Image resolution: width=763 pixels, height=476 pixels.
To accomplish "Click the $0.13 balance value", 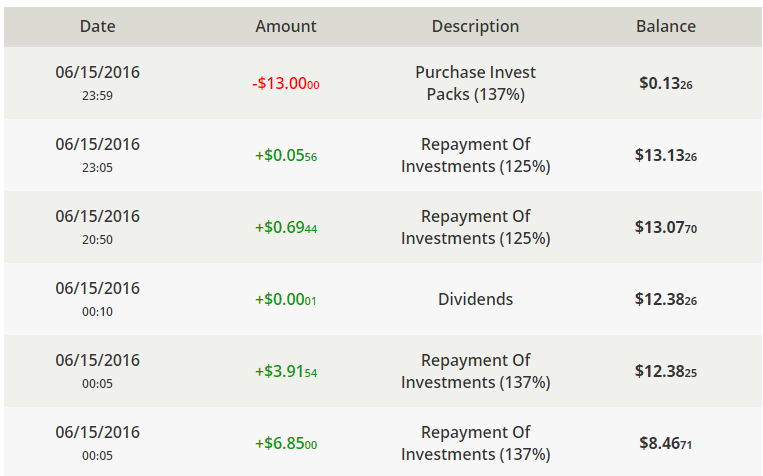I will click(666, 84).
